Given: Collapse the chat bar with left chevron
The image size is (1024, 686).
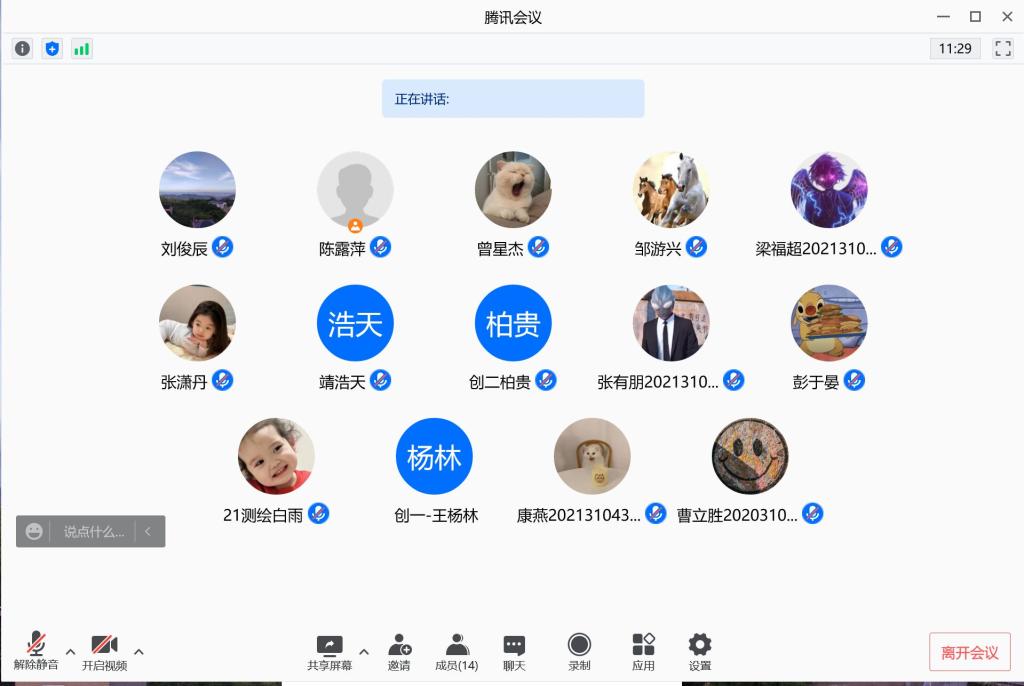Looking at the screenshot, I should pyautogui.click(x=148, y=532).
